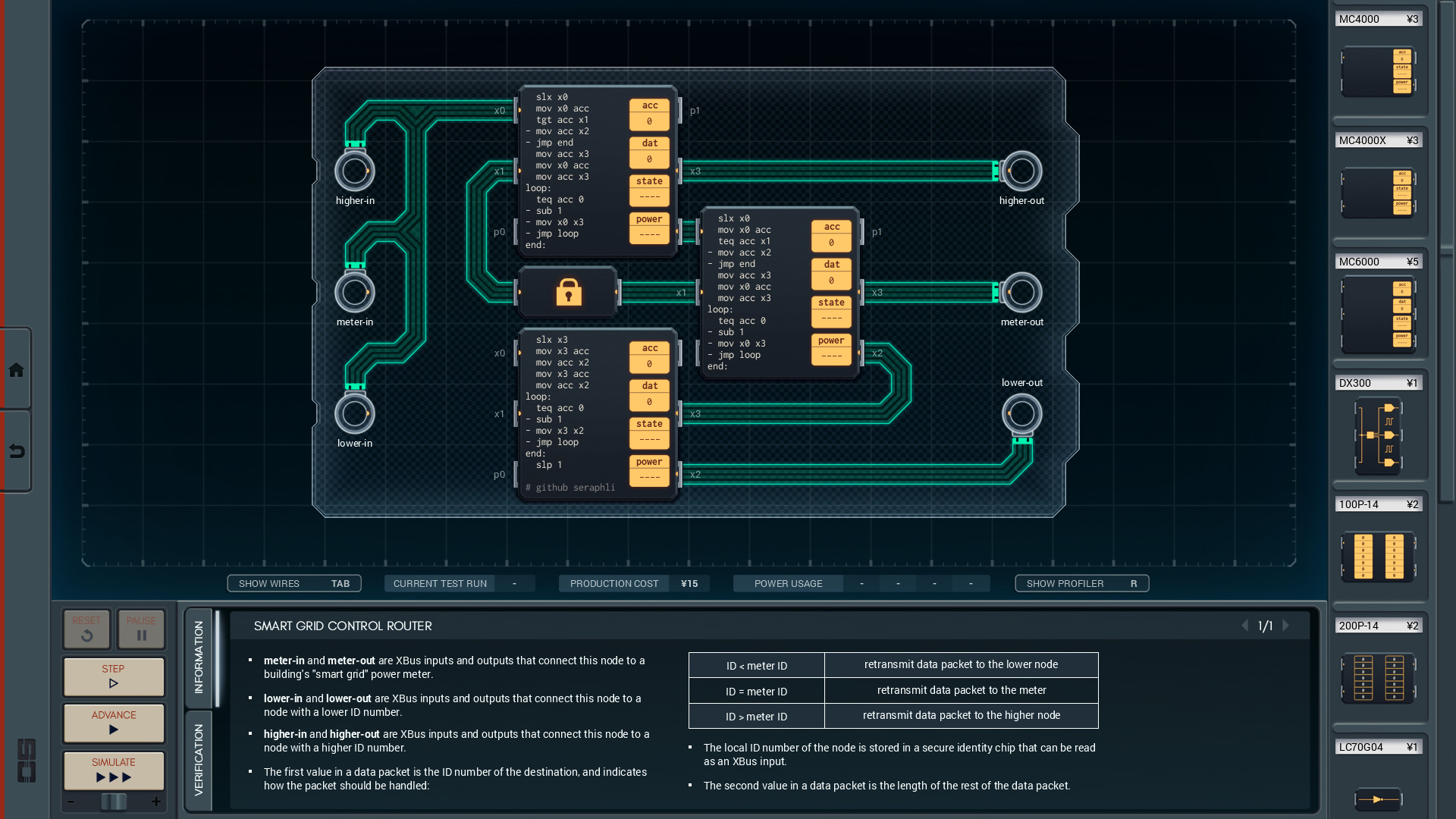Pick the 200P-14 ROM part
Viewport: 1456px width, 819px height.
pyautogui.click(x=1378, y=678)
